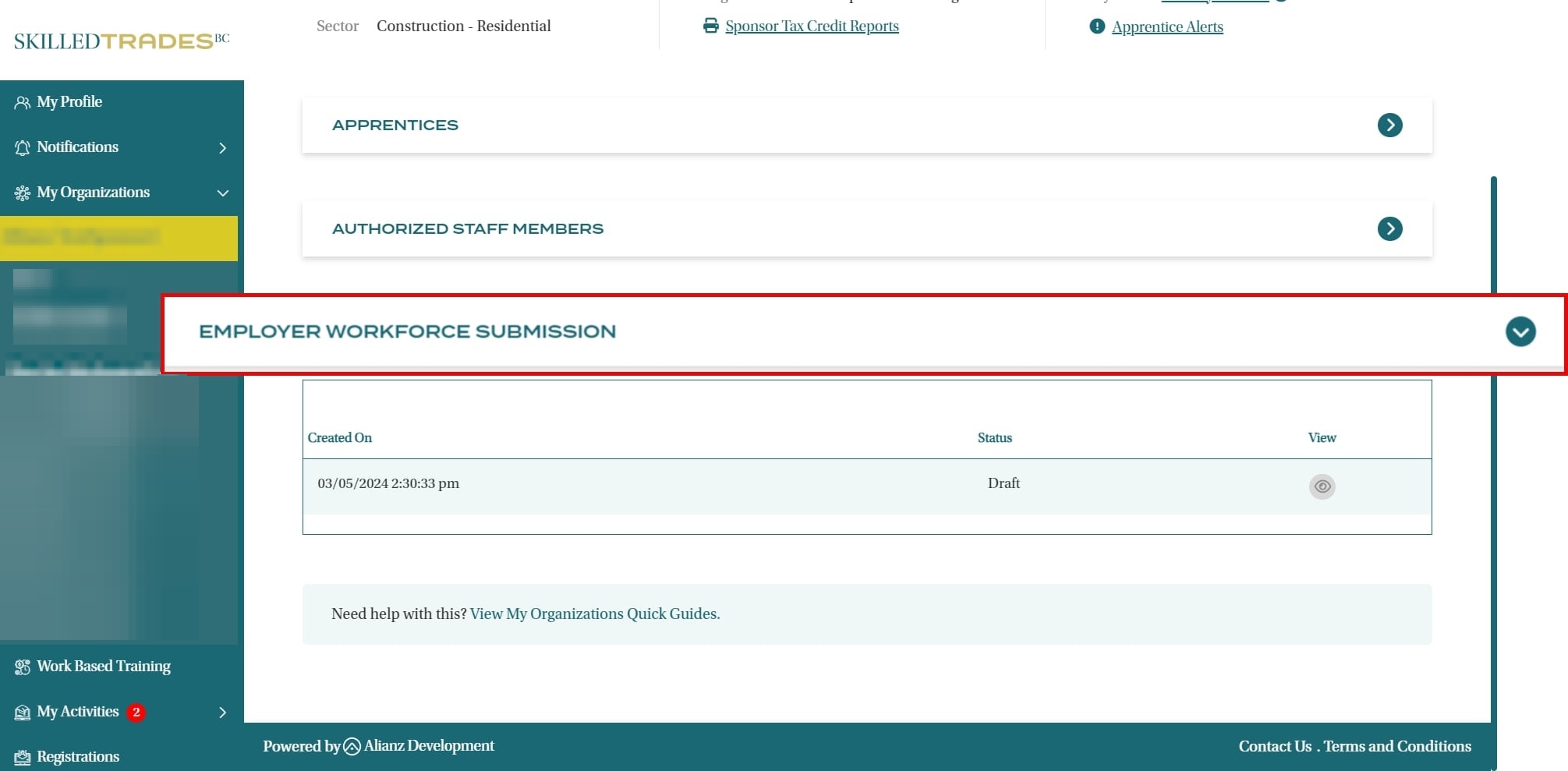Open the My Activities submenu chevron
The image size is (1568, 771).
click(222, 712)
